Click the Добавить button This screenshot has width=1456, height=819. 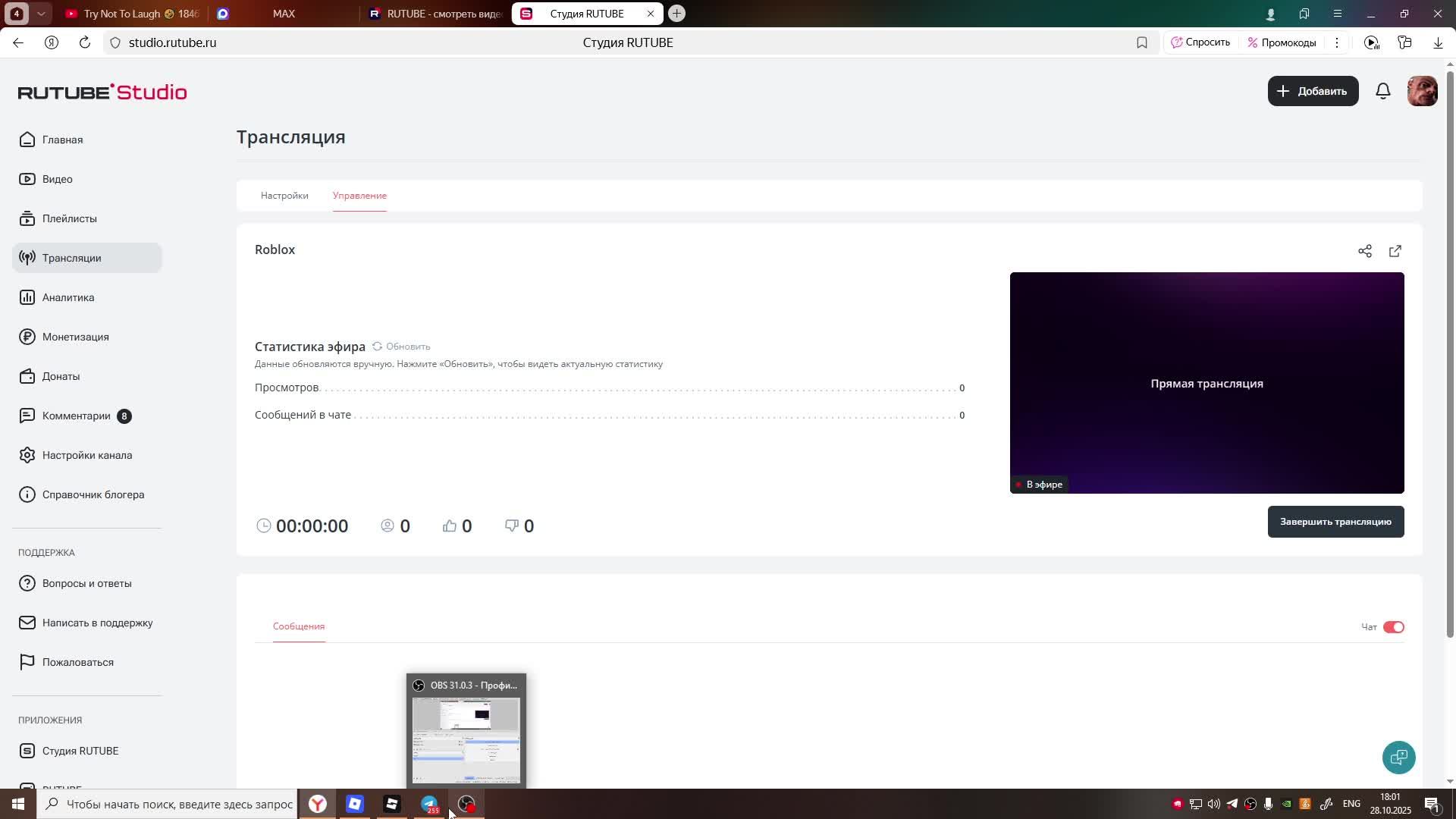tap(1313, 91)
